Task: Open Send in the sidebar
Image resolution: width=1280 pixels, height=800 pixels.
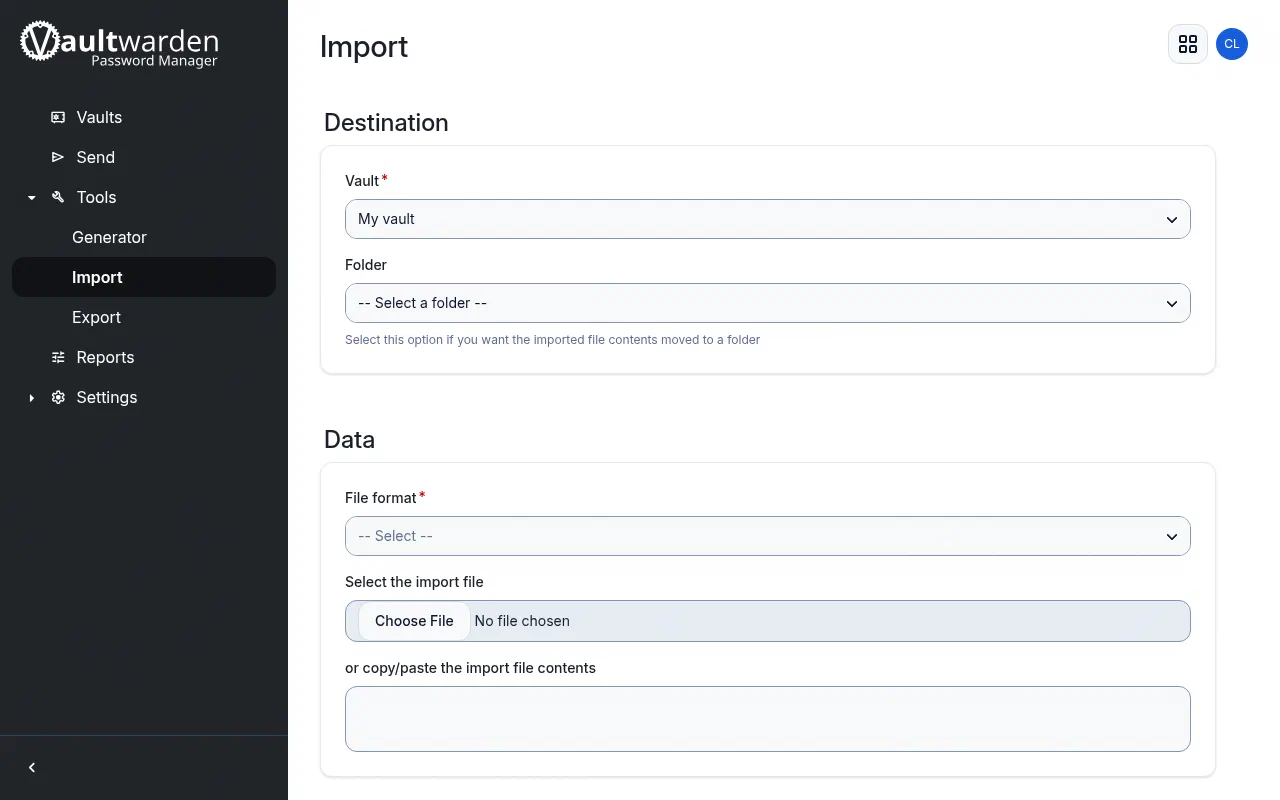Action: tap(96, 157)
